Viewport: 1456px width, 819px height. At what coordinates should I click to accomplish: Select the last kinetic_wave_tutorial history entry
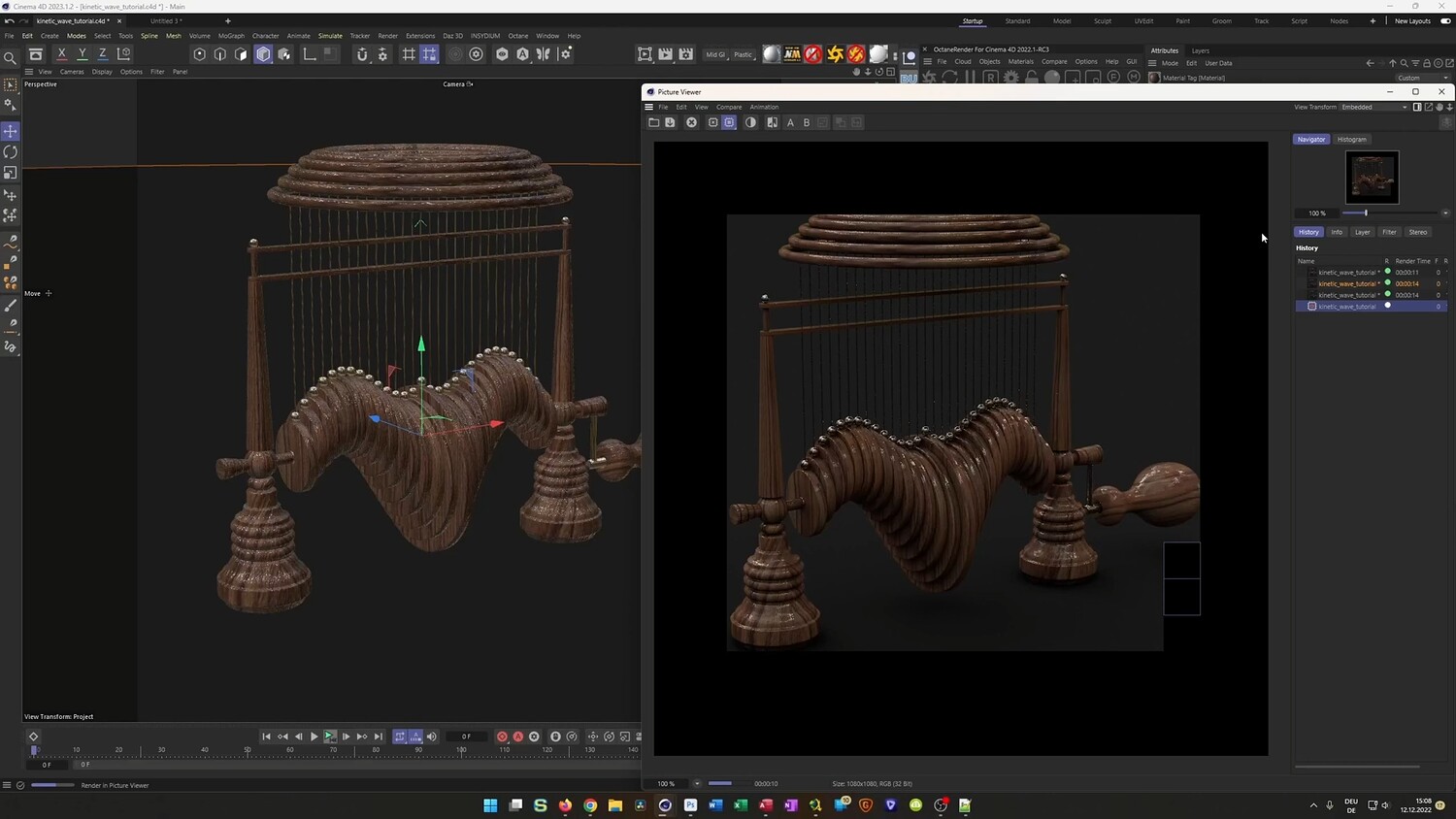(1371, 307)
